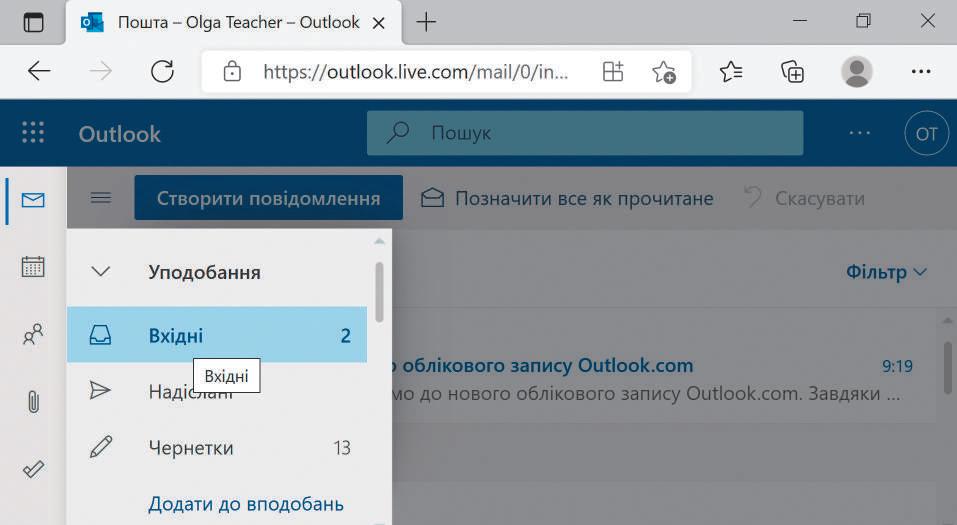Screen dimensions: 957x525
Task: Switch to the Mail module icon
Action: [x=33, y=200]
